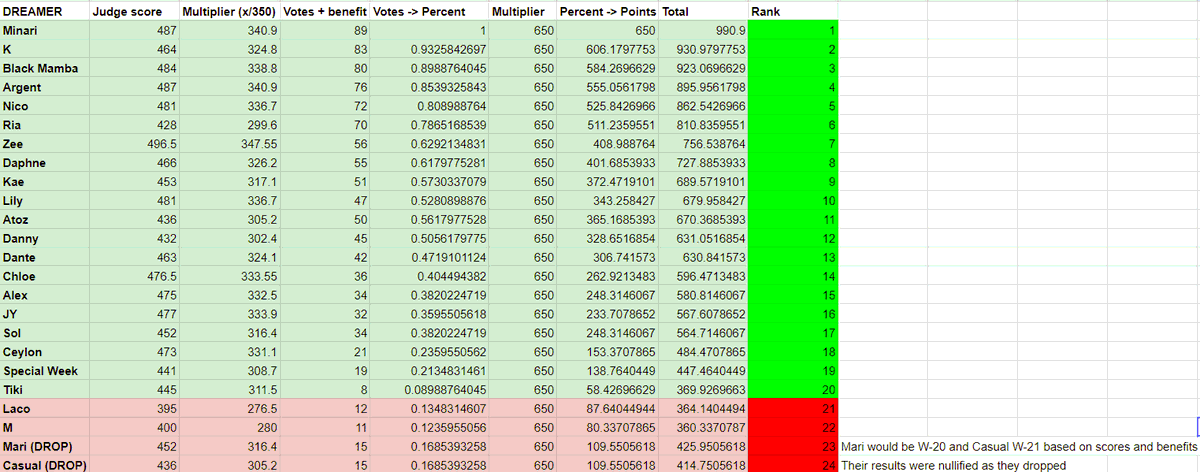Viewport: 1200px width, 472px height.
Task: Select the Votes -> Percent header cell
Action: tap(430, 12)
